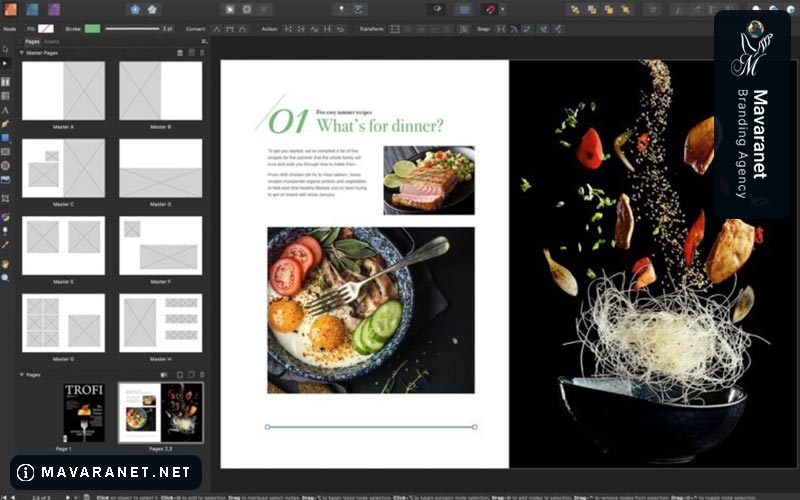Click the Smooth Curve action icon
800x500 pixels.
tap(314, 29)
